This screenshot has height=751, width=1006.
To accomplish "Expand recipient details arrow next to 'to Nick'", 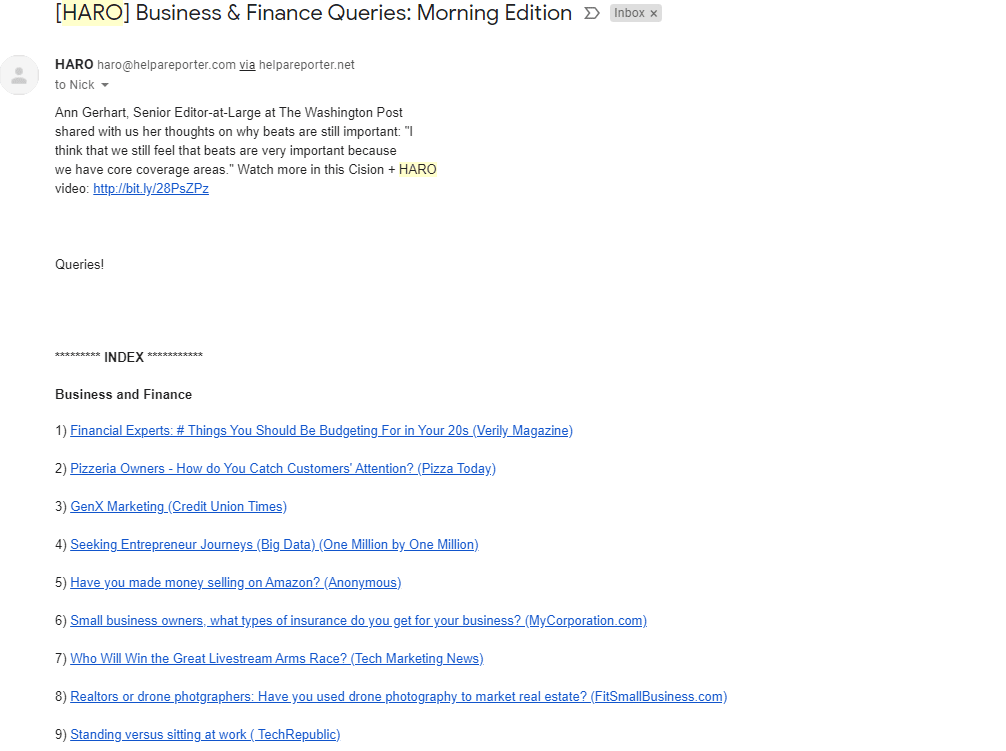I will tap(105, 85).
